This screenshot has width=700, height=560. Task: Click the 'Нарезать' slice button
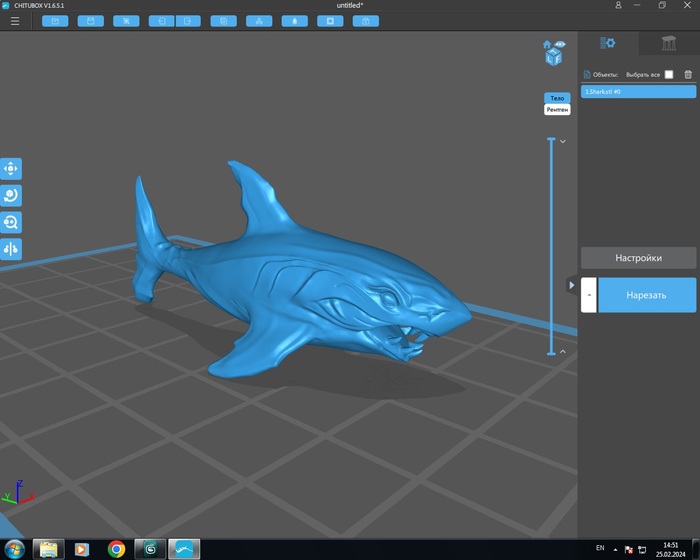[x=646, y=295]
